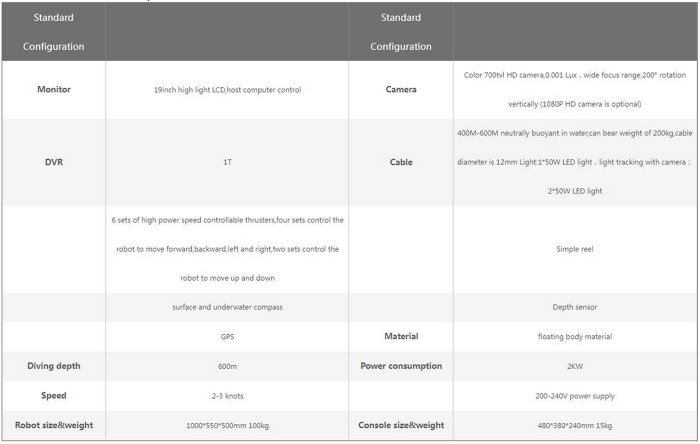The width and height of the screenshot is (700, 444).
Task: Click the Simple reel cell
Action: coord(574,249)
